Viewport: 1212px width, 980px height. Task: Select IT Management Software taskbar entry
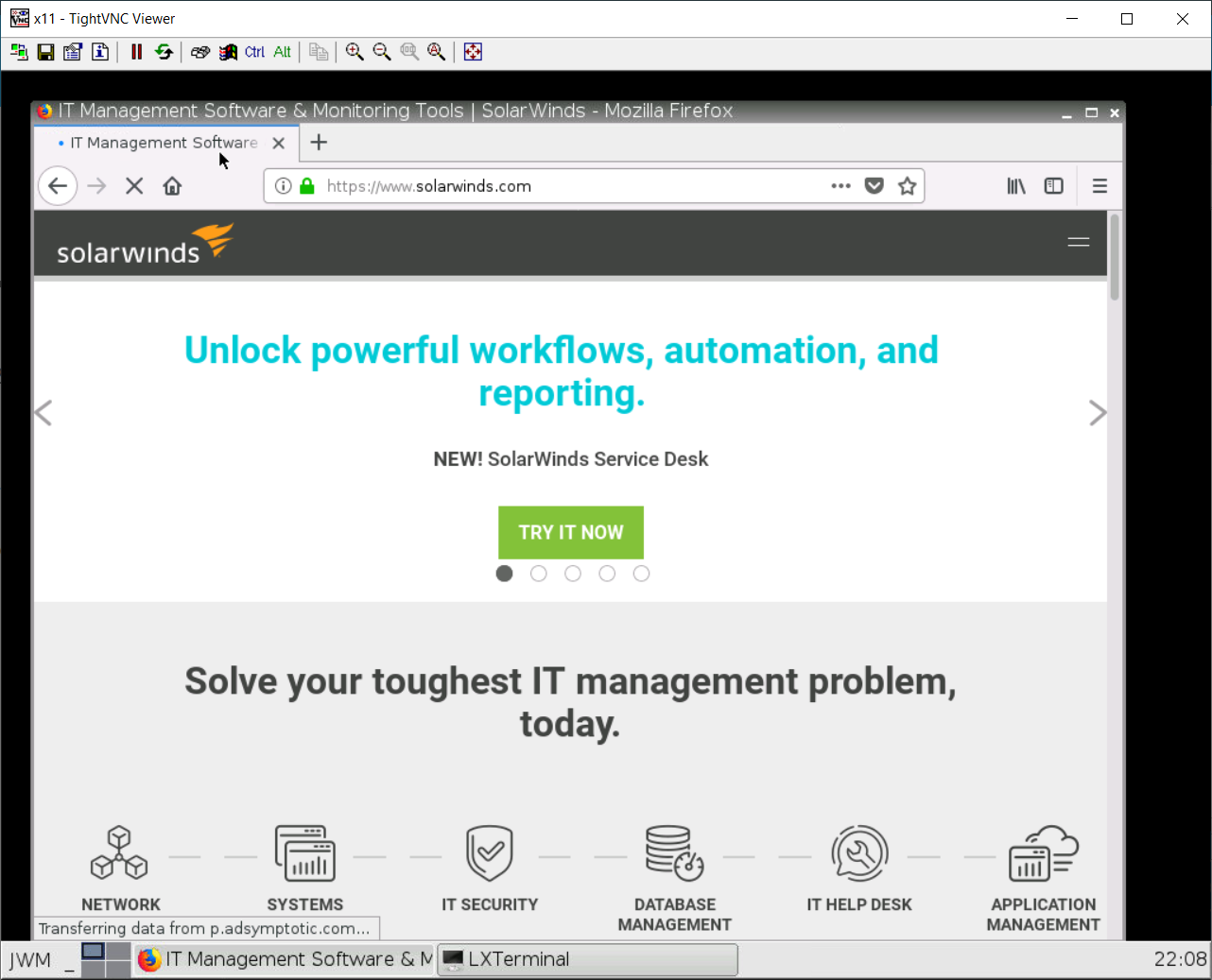pyautogui.click(x=284, y=960)
